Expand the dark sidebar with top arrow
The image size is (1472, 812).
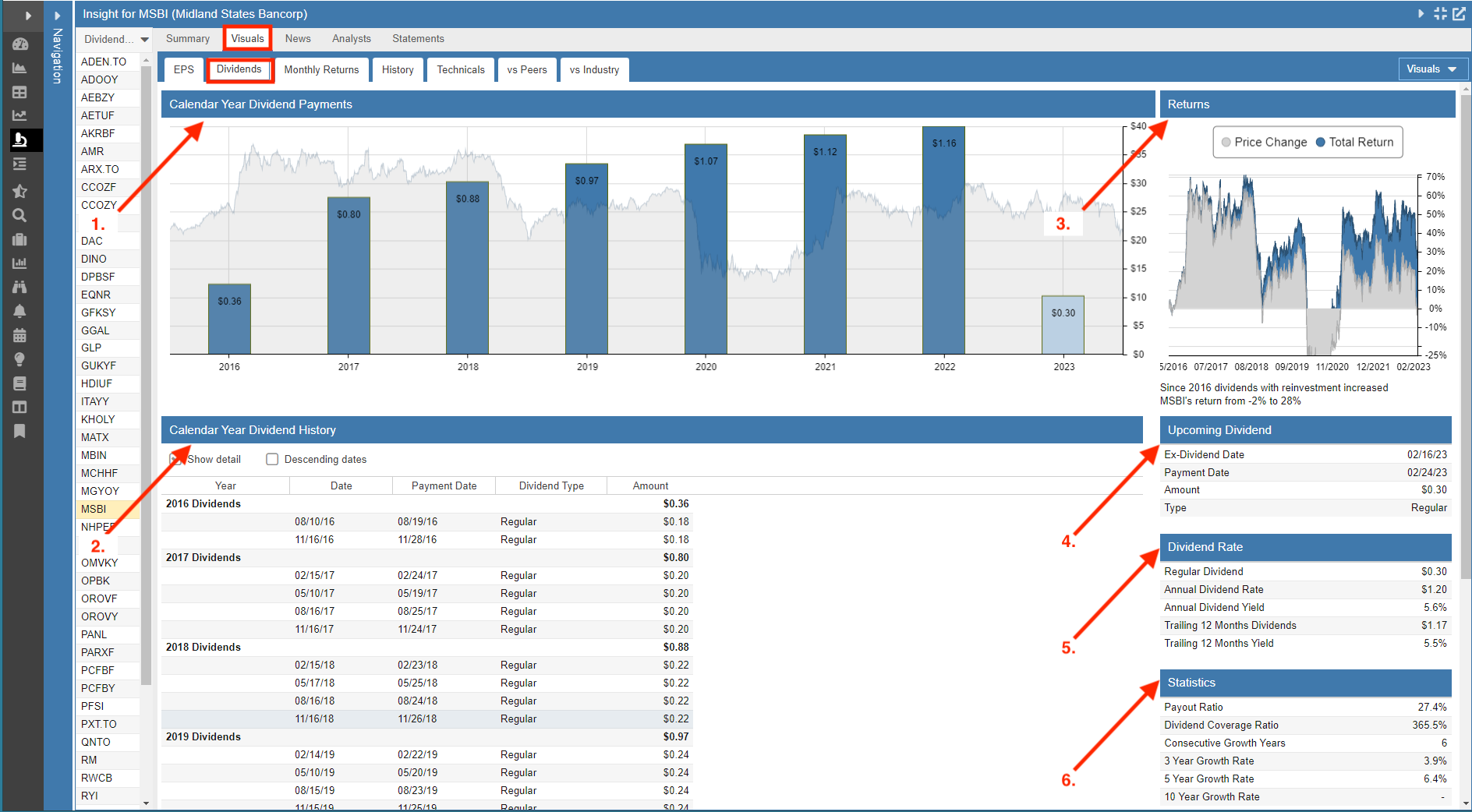point(28,15)
